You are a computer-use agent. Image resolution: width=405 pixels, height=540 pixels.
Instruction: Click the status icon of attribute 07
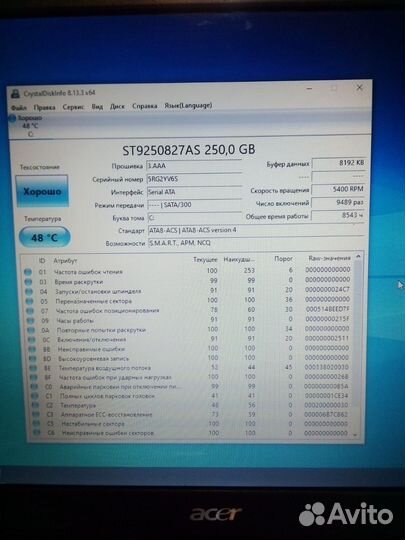[x=30, y=311]
